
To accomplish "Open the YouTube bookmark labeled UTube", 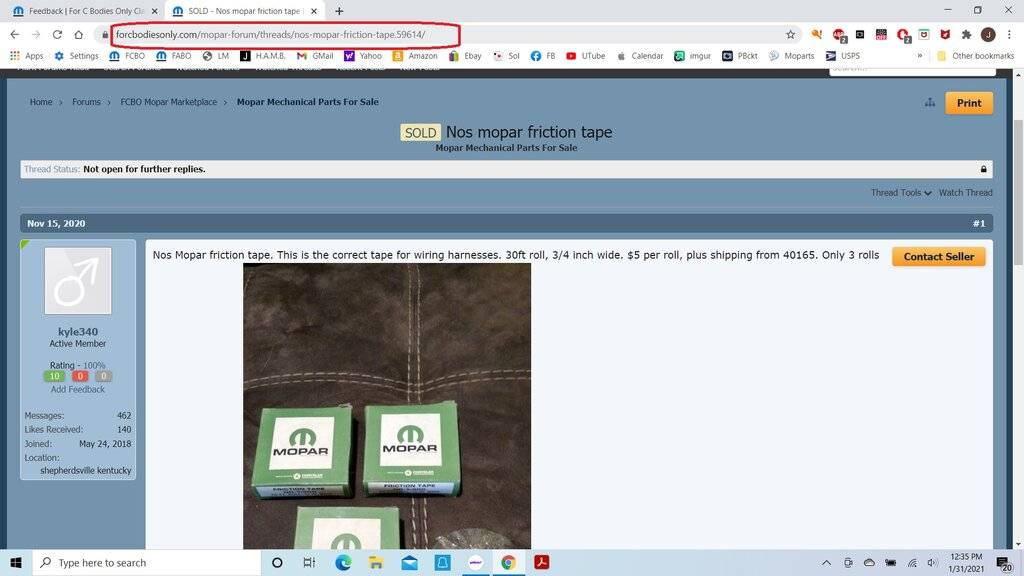I will 585,56.
